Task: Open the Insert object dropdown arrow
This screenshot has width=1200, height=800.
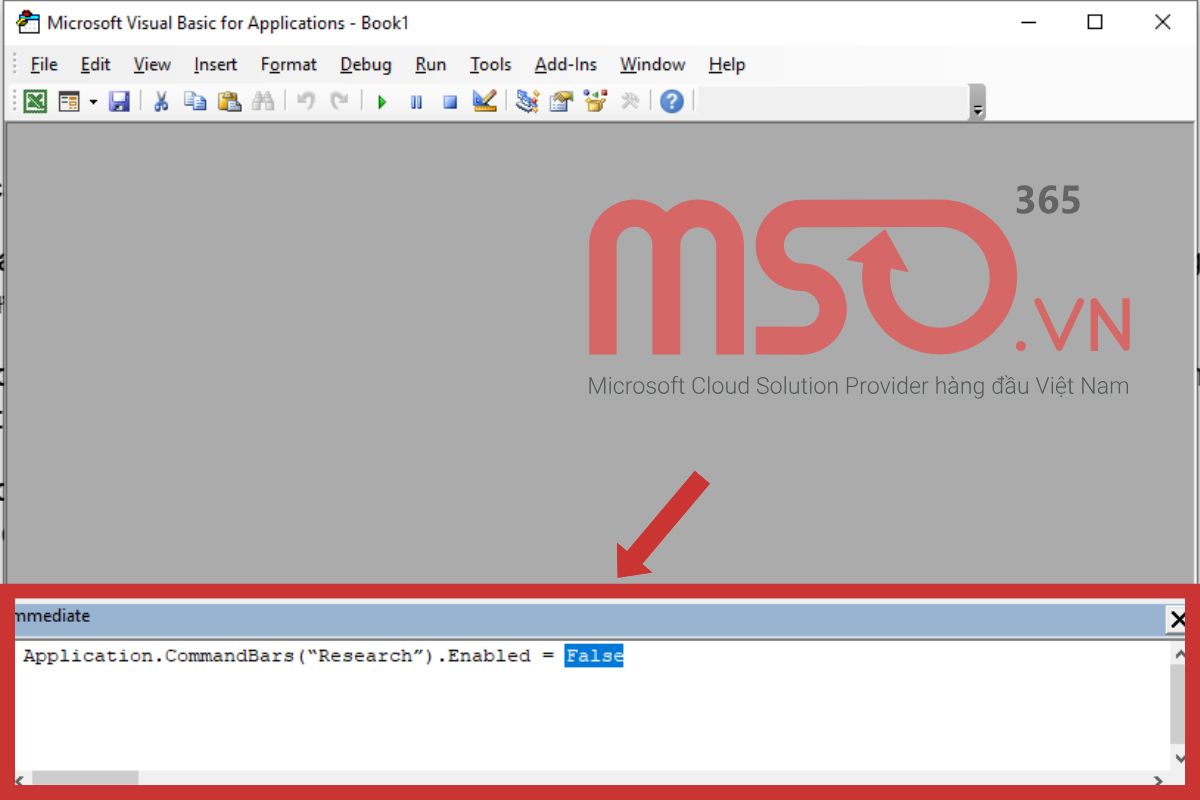Action: click(93, 101)
